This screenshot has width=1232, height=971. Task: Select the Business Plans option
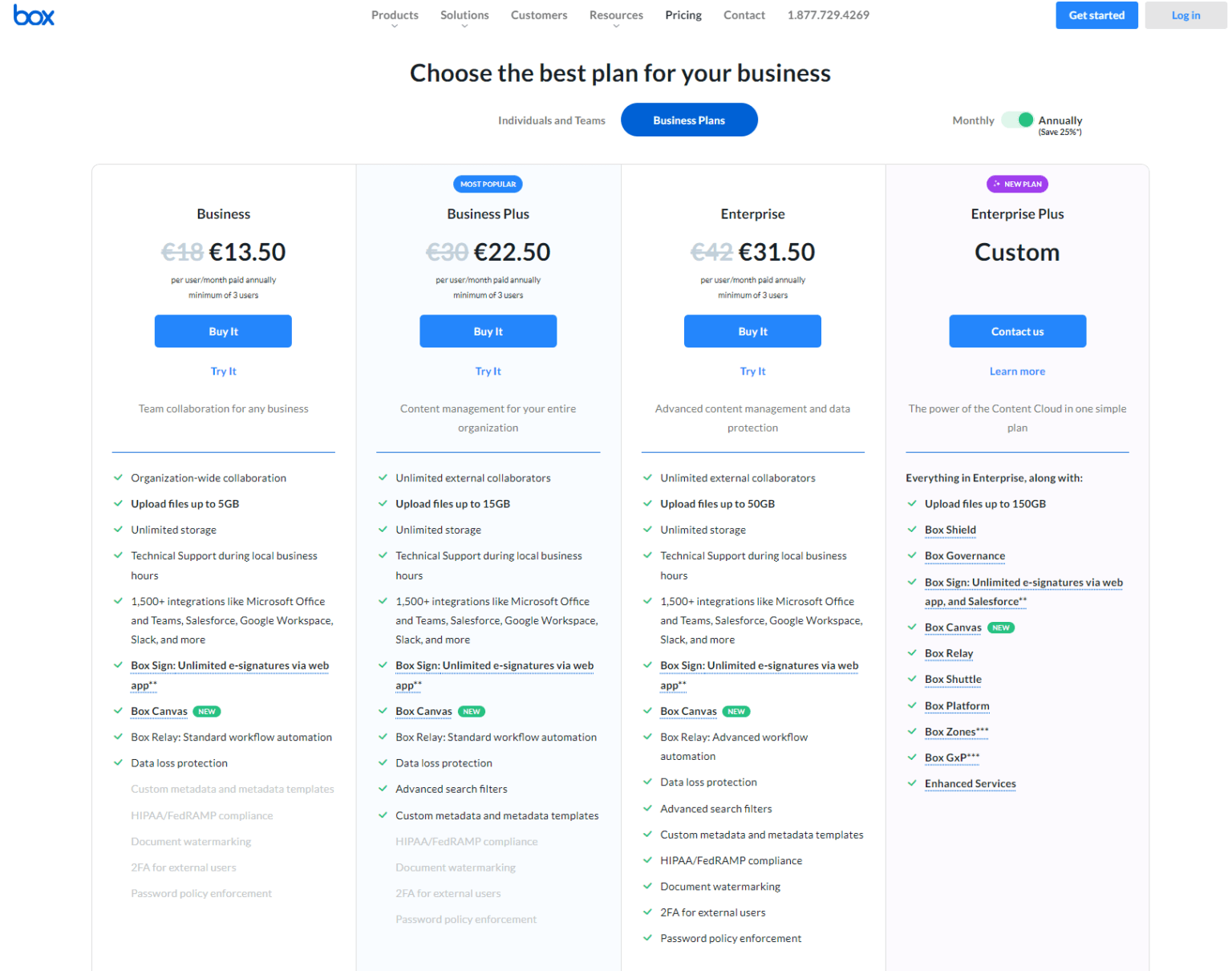point(688,120)
